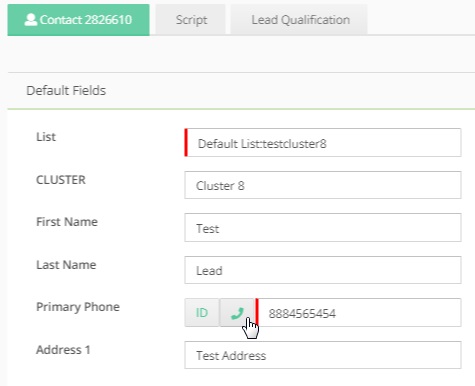Click the Default Fields section header
Image resolution: width=475 pixels, height=386 pixels.
click(66, 90)
